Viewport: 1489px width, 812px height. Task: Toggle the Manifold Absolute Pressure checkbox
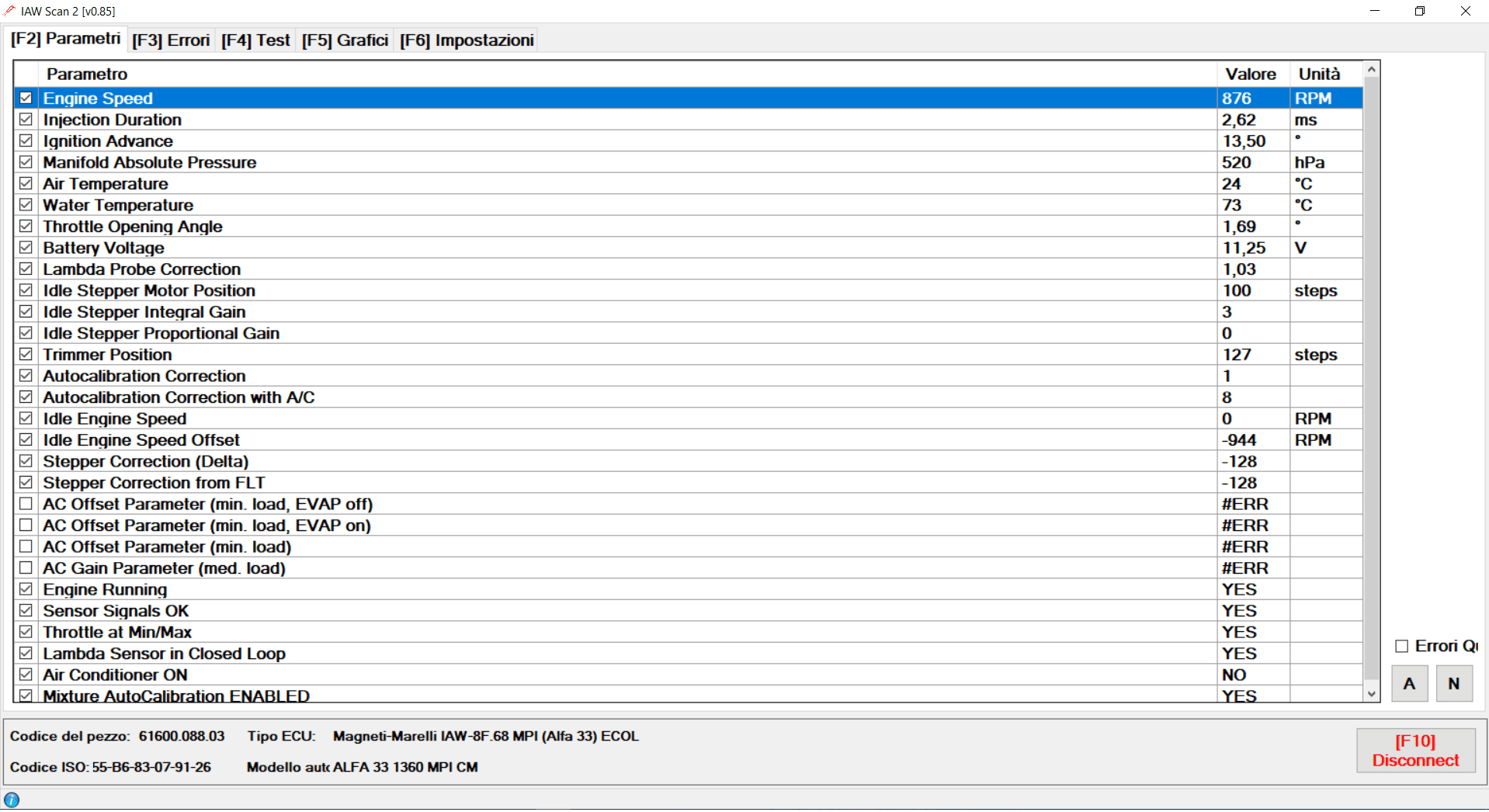[x=26, y=162]
